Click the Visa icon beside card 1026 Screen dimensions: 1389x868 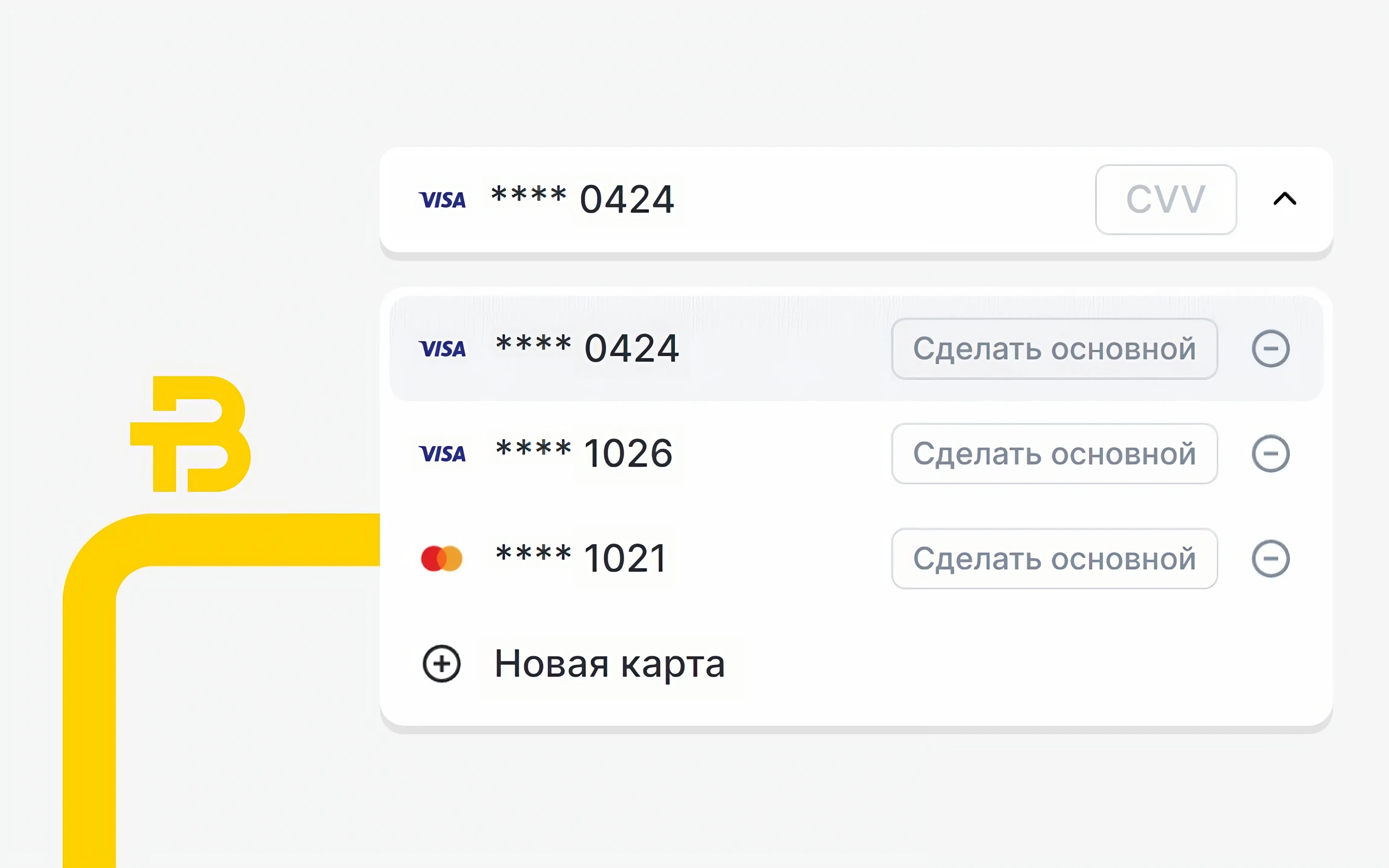pyautogui.click(x=442, y=454)
